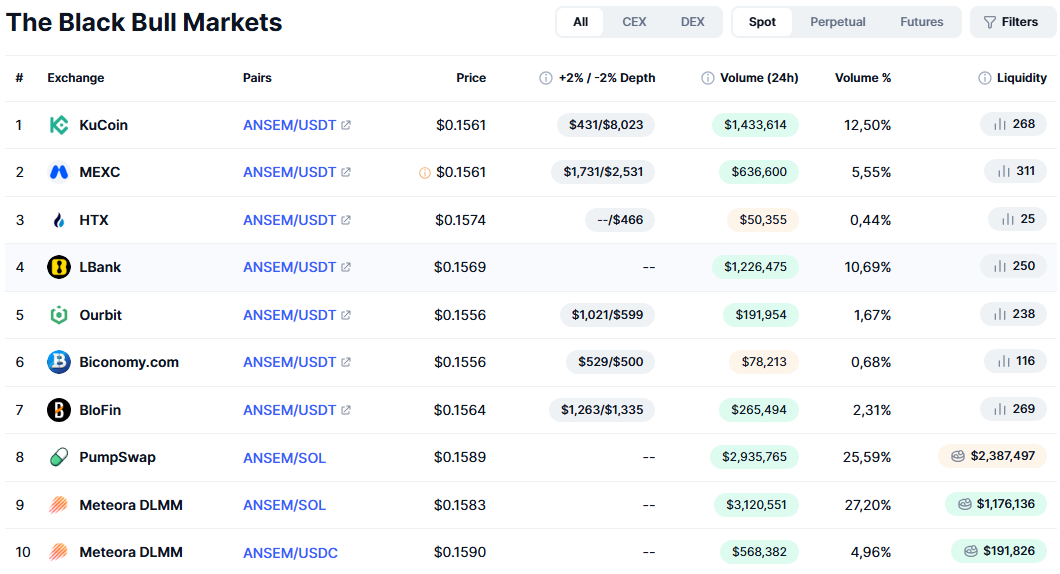
Task: Switch to the DEX tab
Action: pos(692,22)
